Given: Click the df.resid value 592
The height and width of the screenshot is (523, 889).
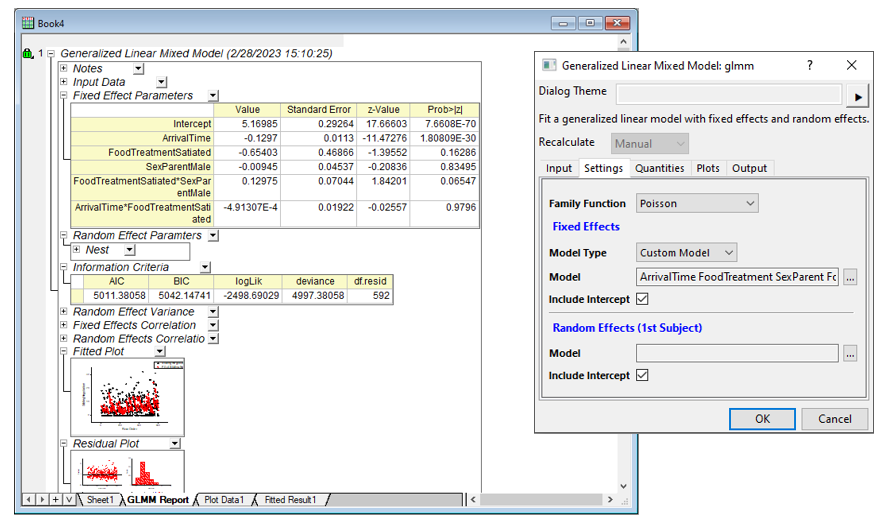Looking at the screenshot, I should click(370, 296).
